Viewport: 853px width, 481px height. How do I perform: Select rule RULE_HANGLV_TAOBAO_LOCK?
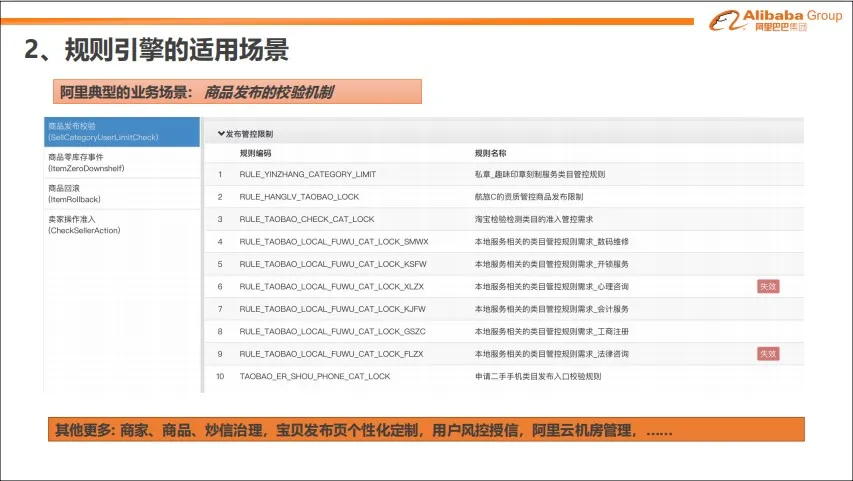click(298, 197)
